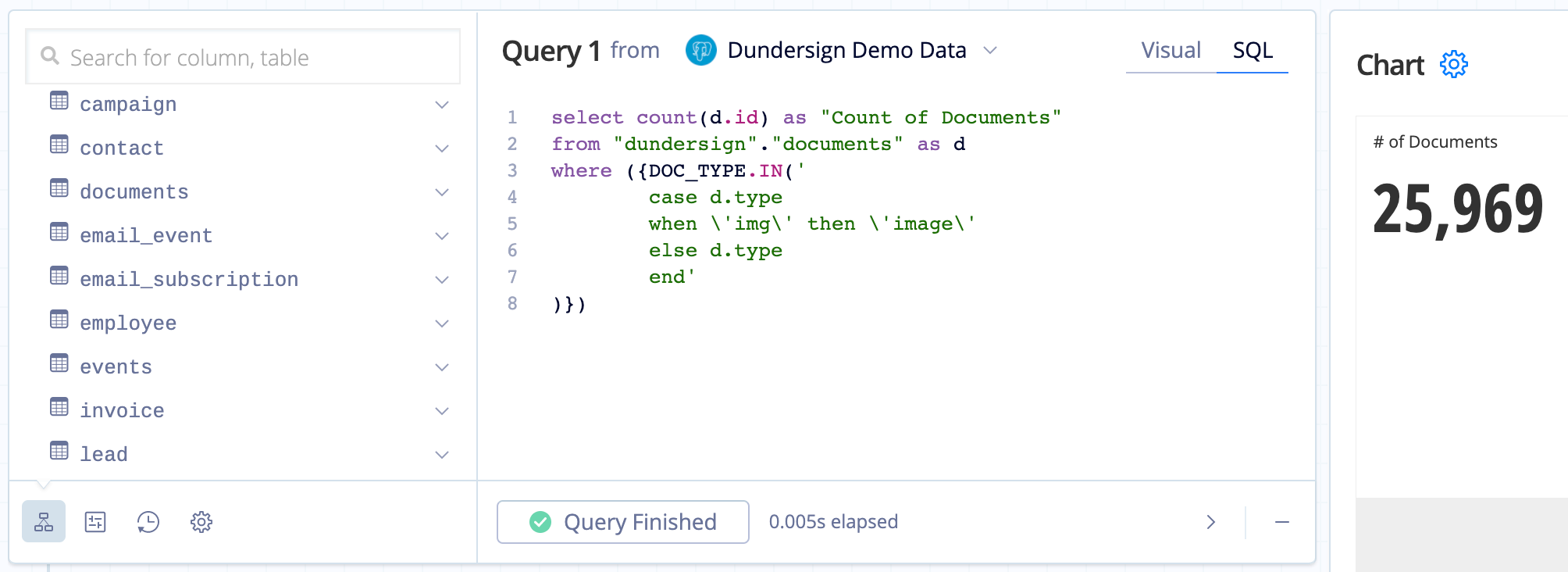Click the green query success checkmark
The height and width of the screenshot is (572, 1568).
[540, 522]
